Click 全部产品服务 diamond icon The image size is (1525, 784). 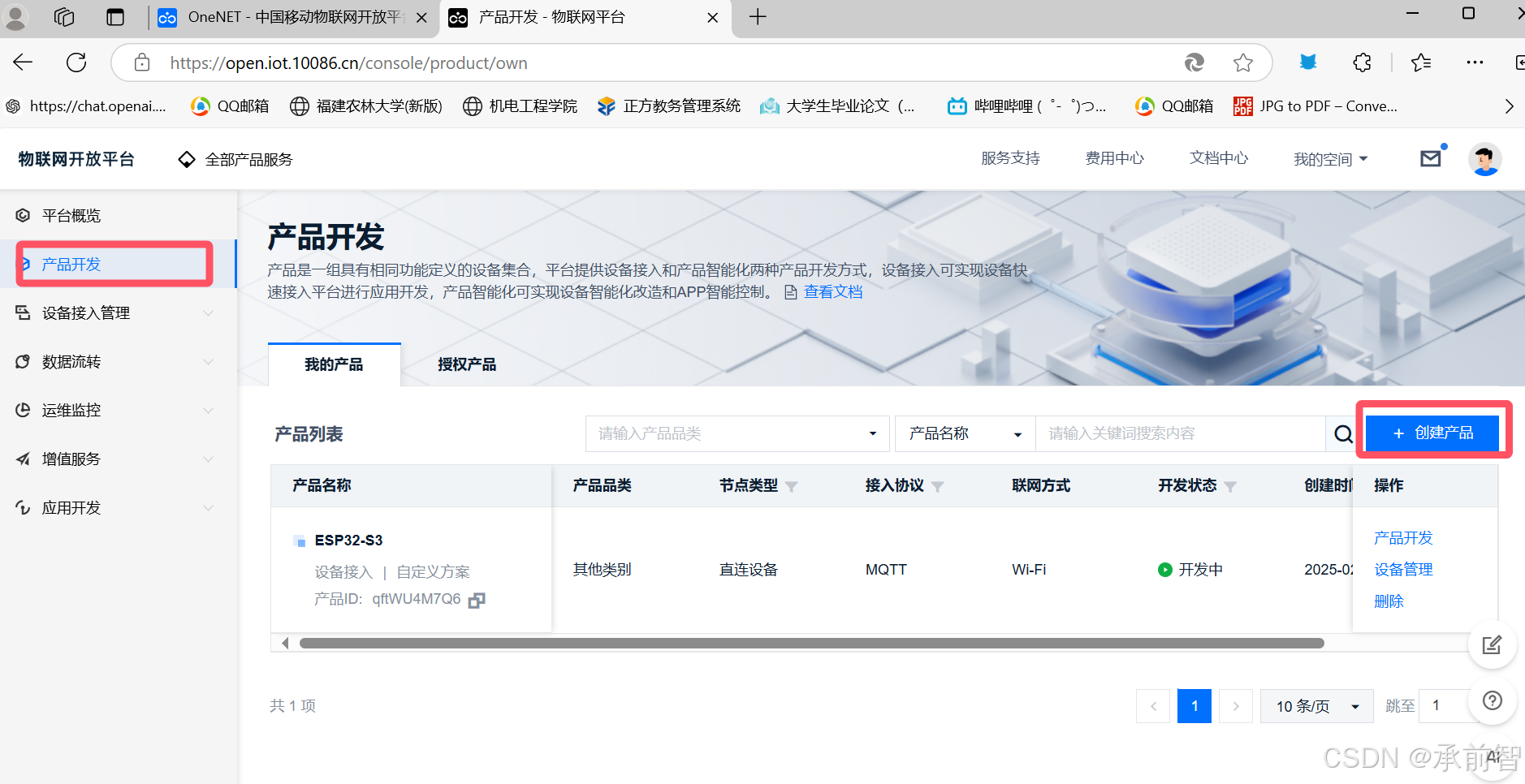[x=187, y=159]
